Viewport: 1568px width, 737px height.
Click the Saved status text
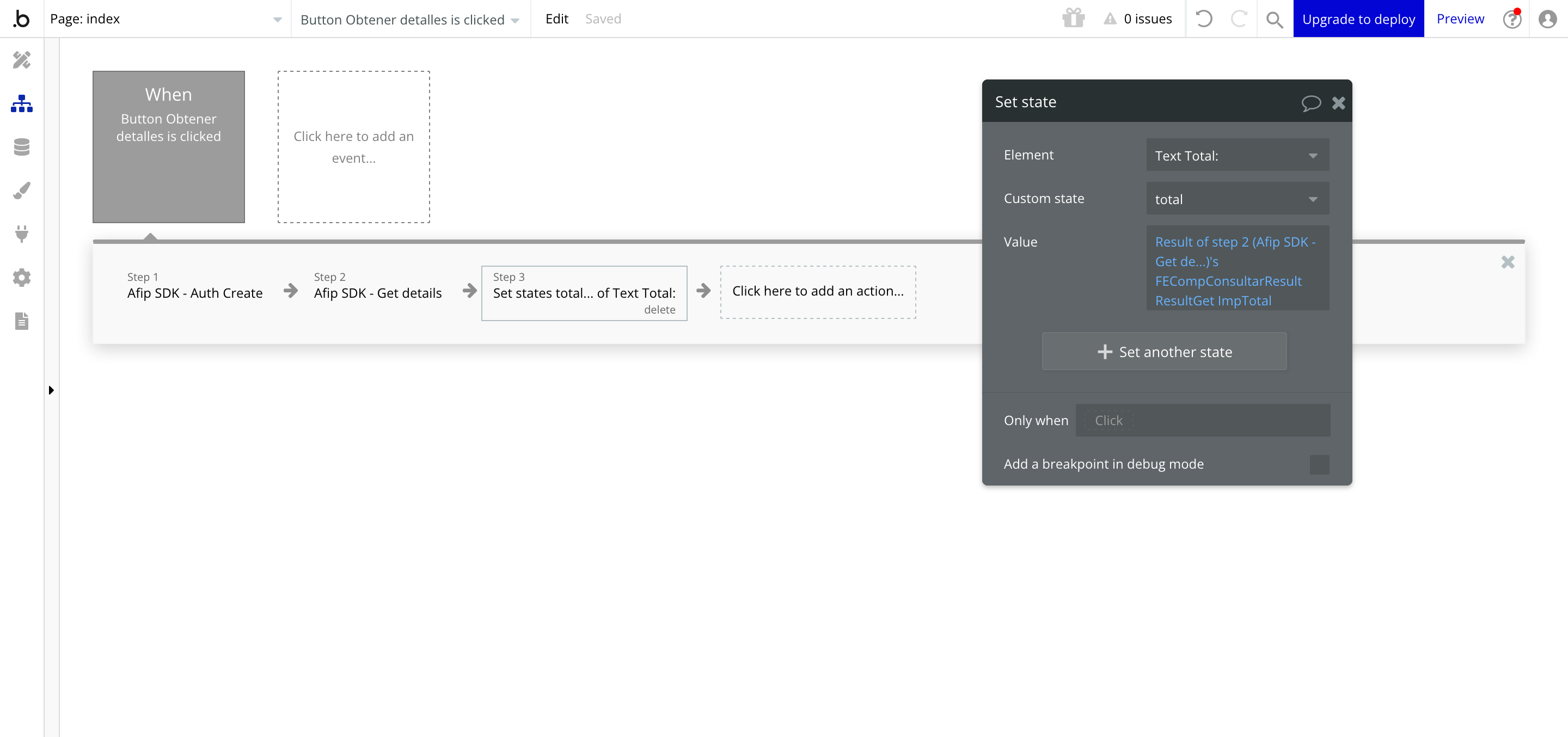pyautogui.click(x=603, y=19)
